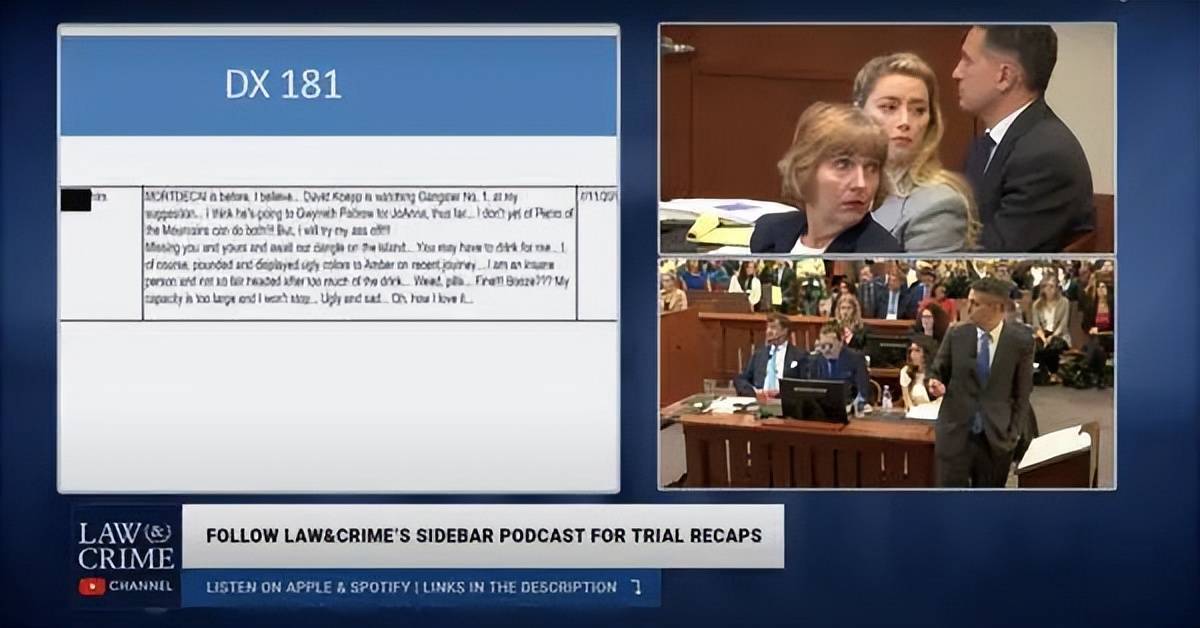Click the ampersand emblem in the logo
The height and width of the screenshot is (628, 1200).
pos(159,531)
